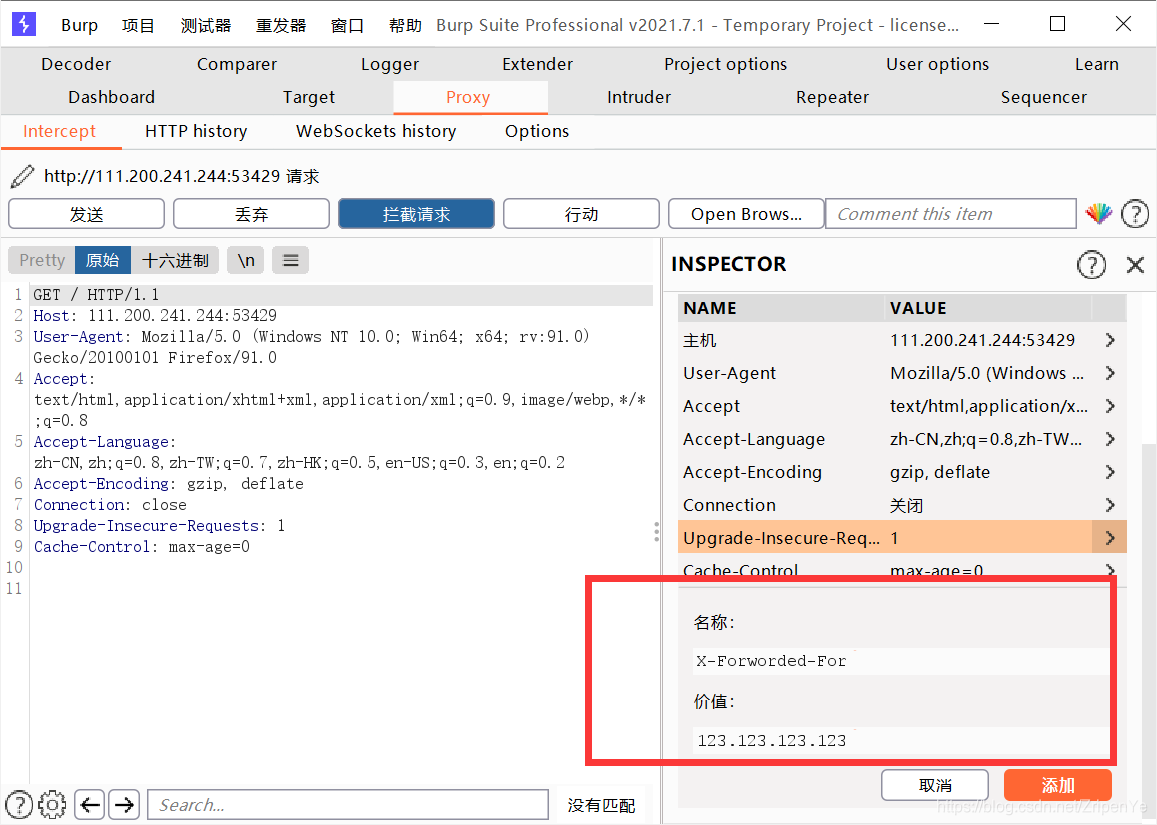Open the hamburger message editor menu icon
Viewport: 1157px width, 825px height.
coord(291,260)
